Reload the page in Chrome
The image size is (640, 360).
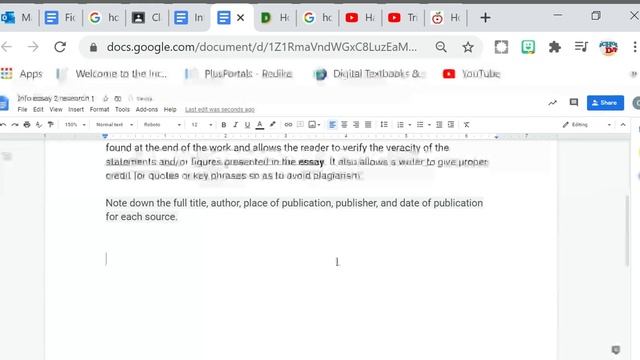coord(60,47)
